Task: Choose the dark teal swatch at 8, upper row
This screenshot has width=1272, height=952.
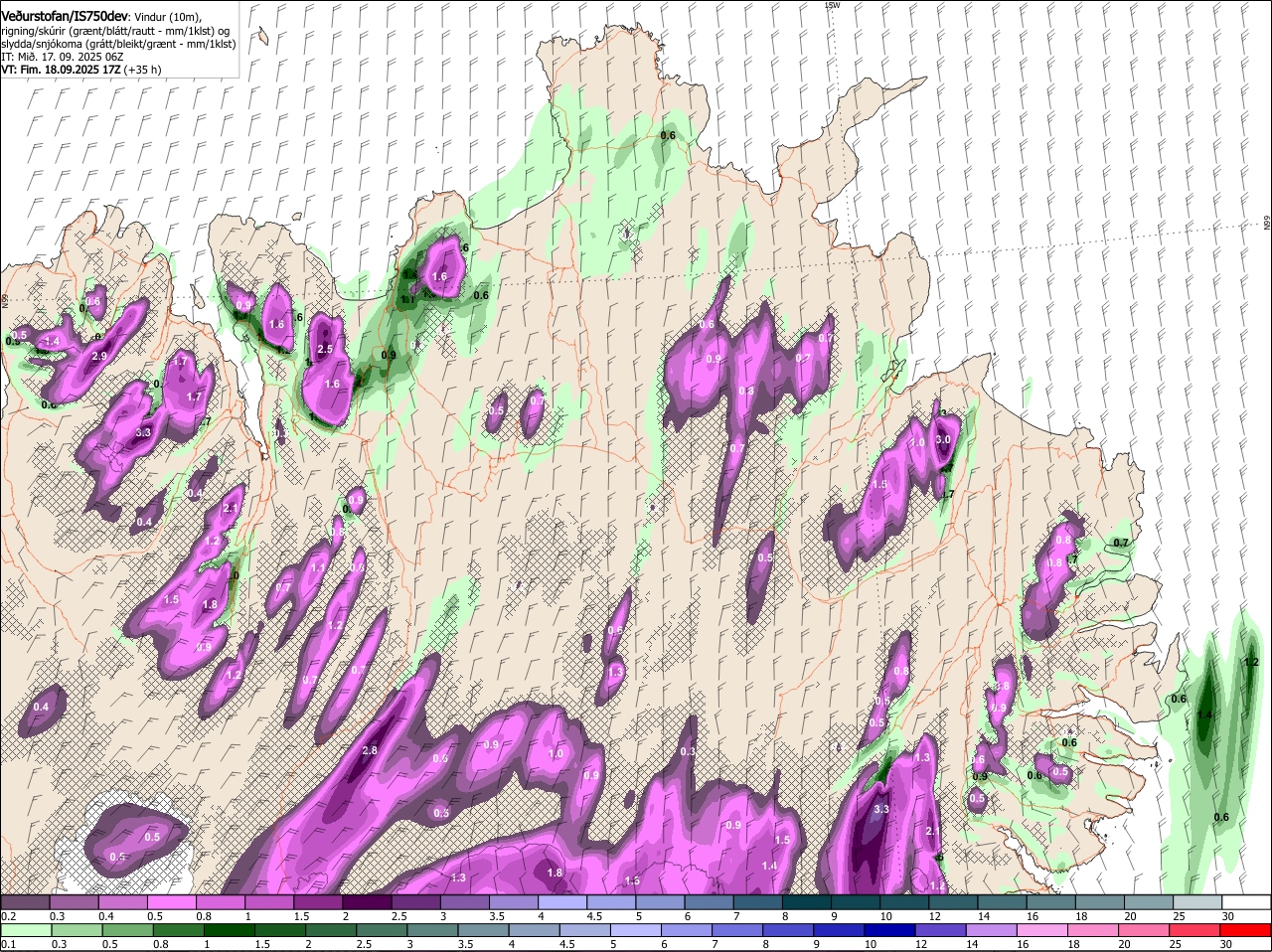Action: click(x=807, y=902)
